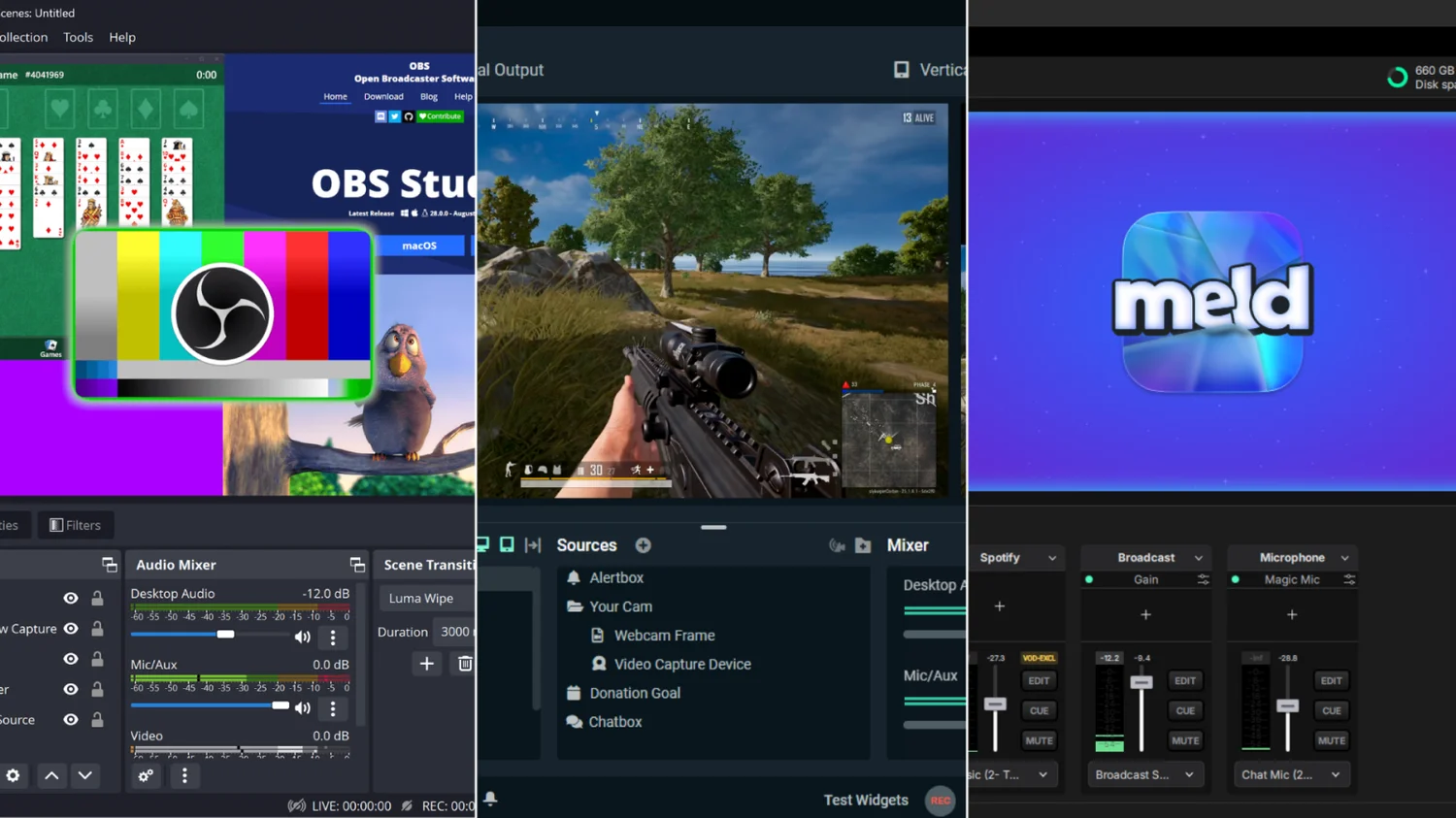The image size is (1456, 818).
Task: Click the notification bell icon in Streamlabs
Action: 490,799
